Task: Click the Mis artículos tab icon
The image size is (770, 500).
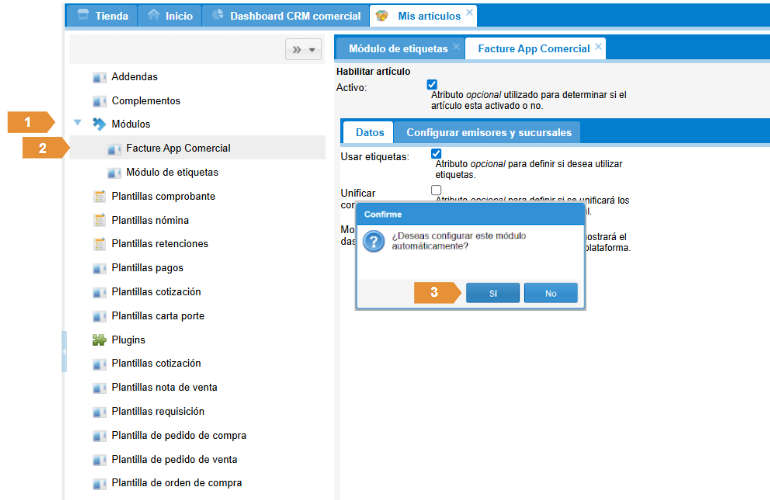Action: click(x=382, y=16)
